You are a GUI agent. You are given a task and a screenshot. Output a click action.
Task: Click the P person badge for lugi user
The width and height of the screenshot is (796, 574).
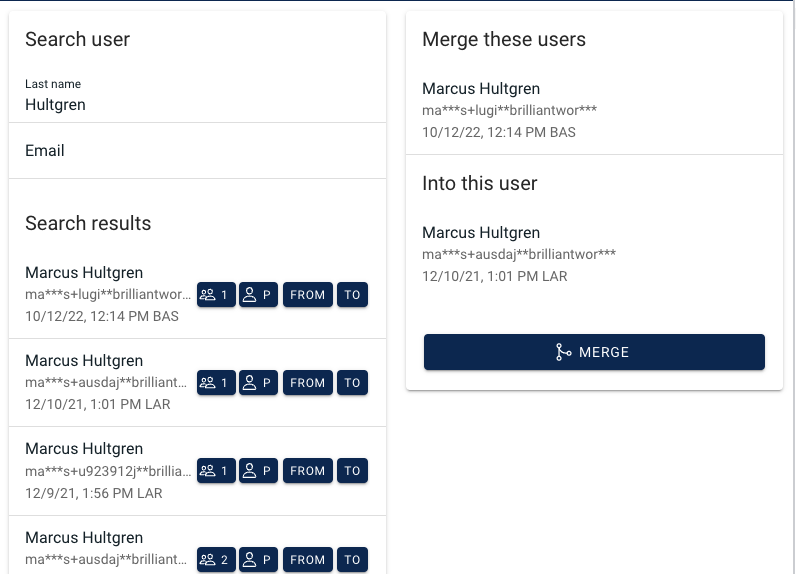[x=258, y=295]
